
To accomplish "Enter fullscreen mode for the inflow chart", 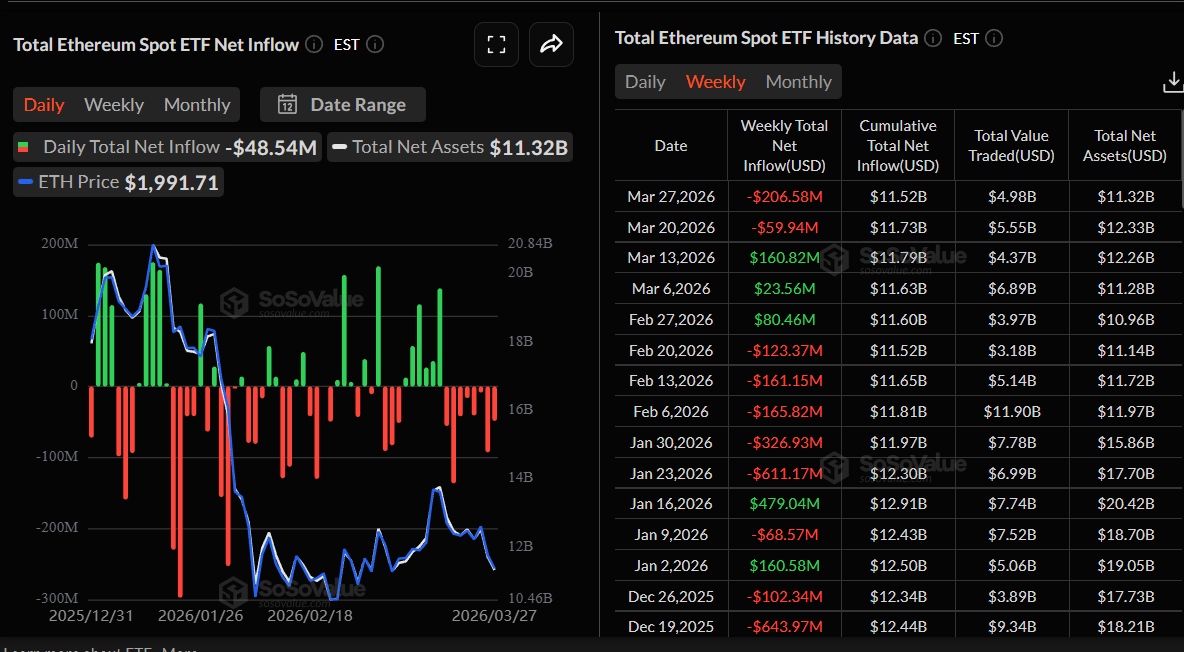I will [496, 44].
